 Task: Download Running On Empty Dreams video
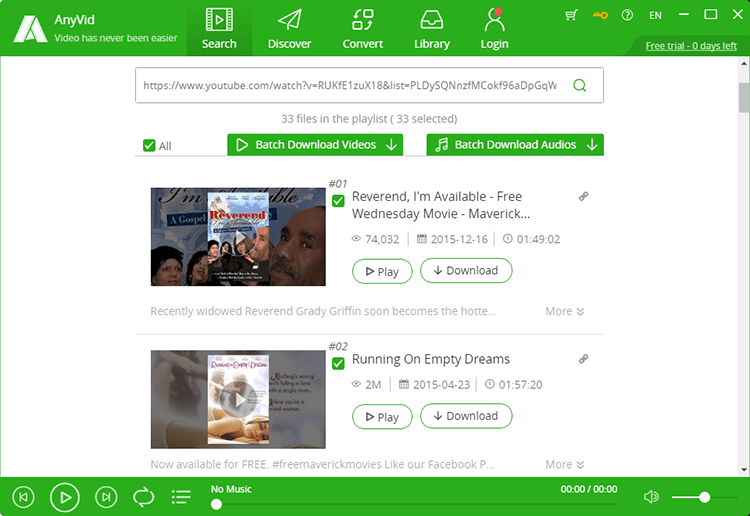tap(466, 416)
